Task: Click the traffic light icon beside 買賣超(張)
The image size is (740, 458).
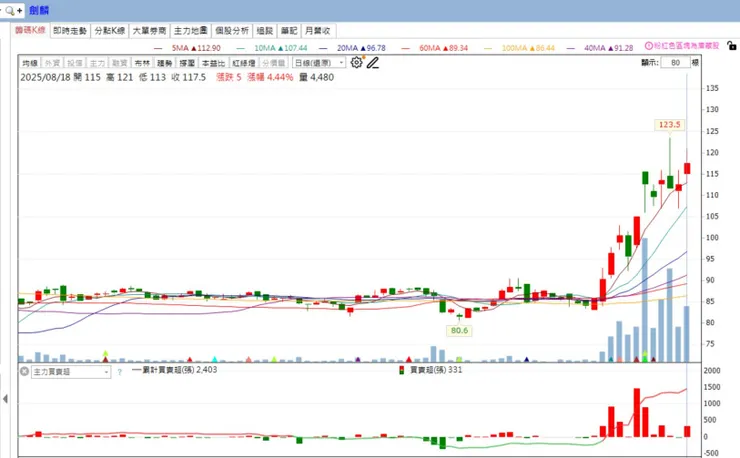Action: click(x=402, y=370)
